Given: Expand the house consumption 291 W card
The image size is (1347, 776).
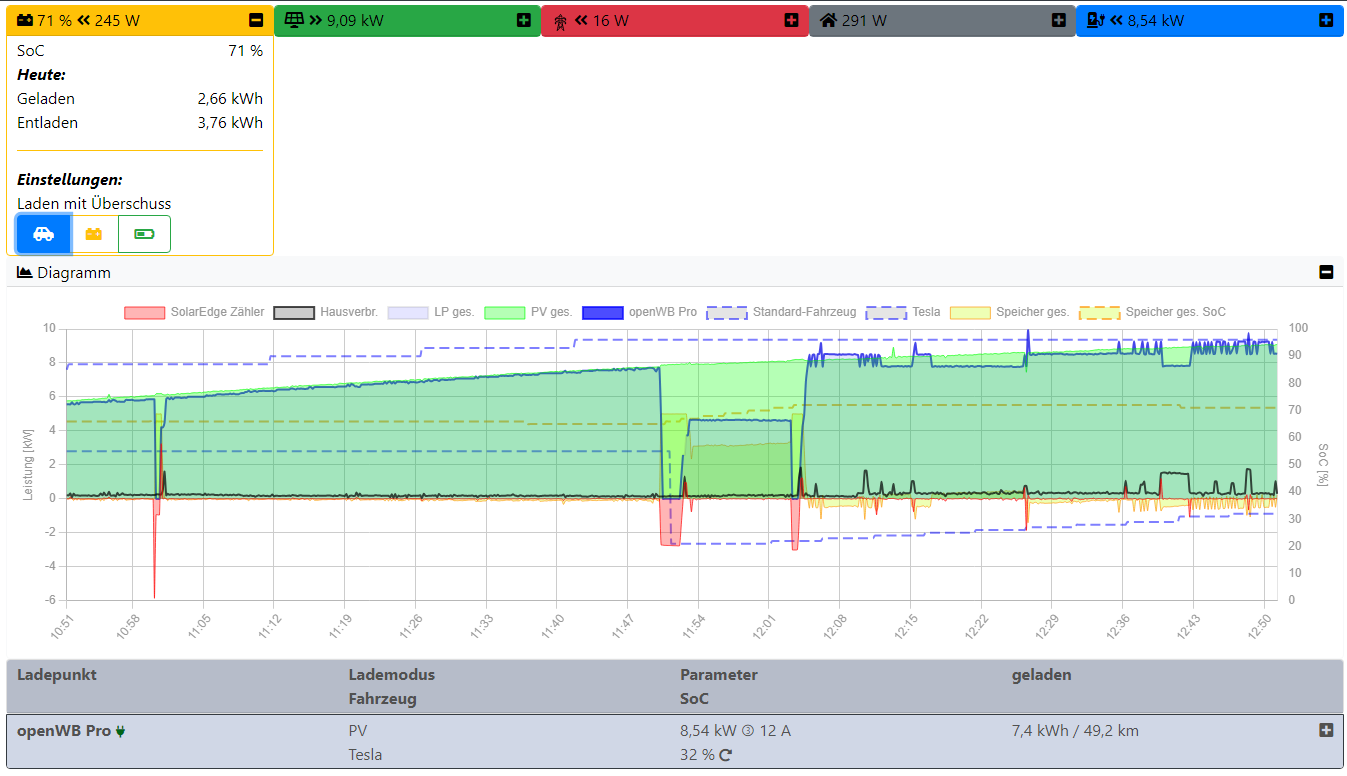Looking at the screenshot, I should [1059, 20].
